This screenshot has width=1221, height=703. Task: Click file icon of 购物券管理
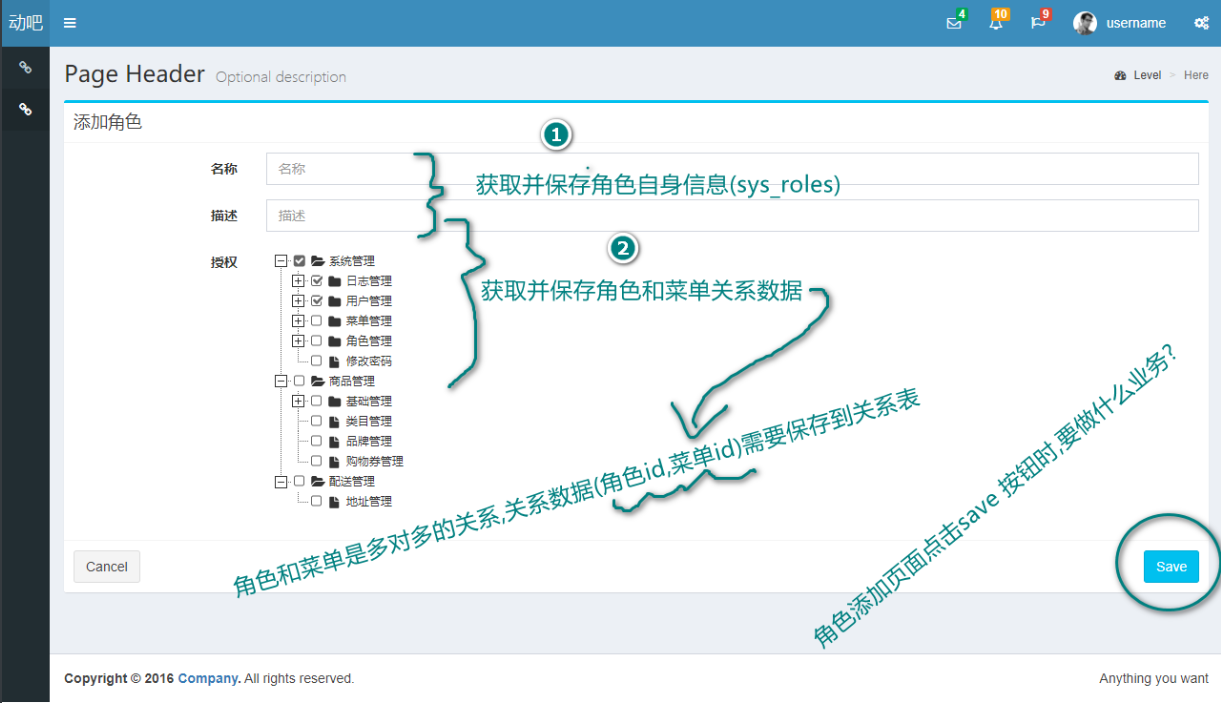click(335, 461)
